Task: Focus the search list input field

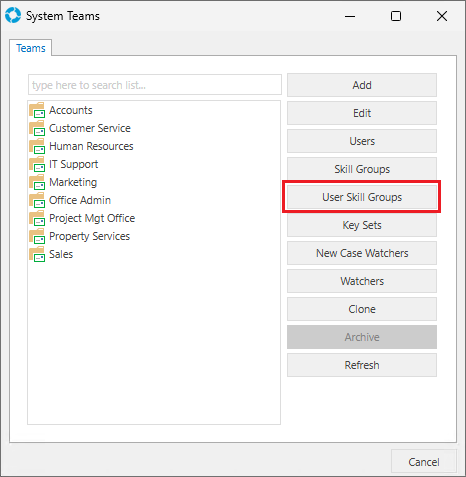Action: click(155, 85)
